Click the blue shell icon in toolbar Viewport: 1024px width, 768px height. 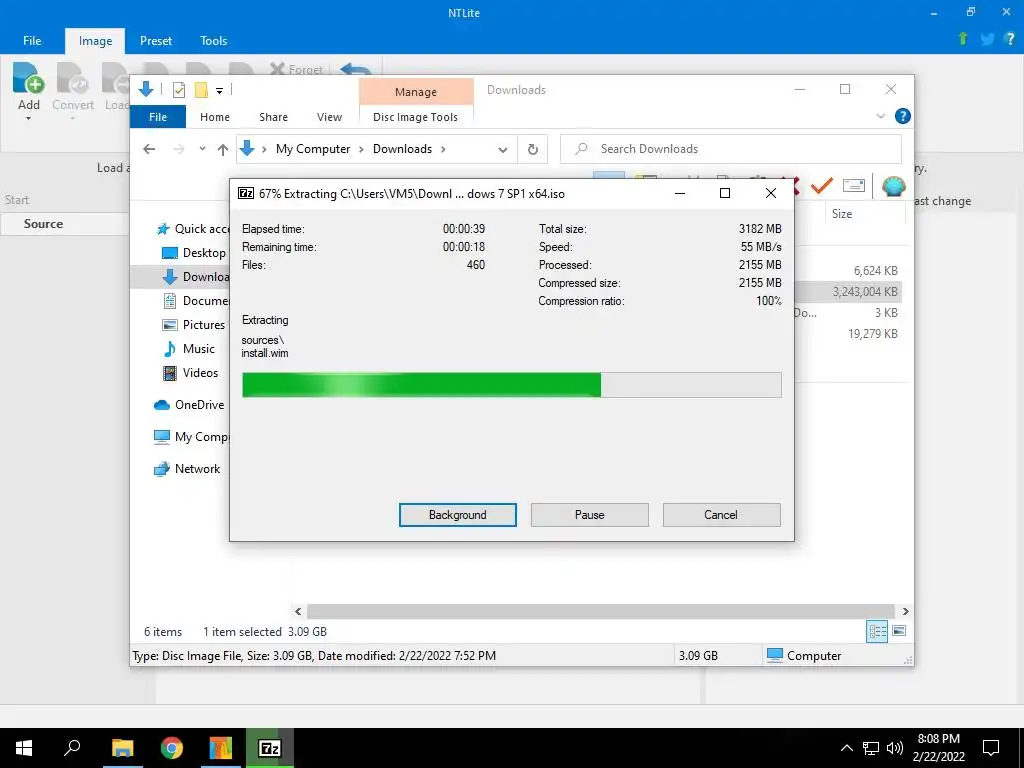(x=893, y=185)
